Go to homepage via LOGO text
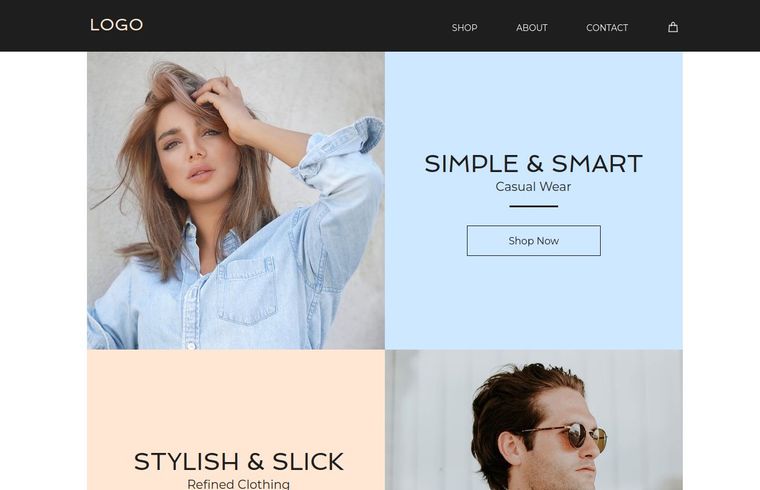Screen dimensions: 760x490 tap(116, 25)
